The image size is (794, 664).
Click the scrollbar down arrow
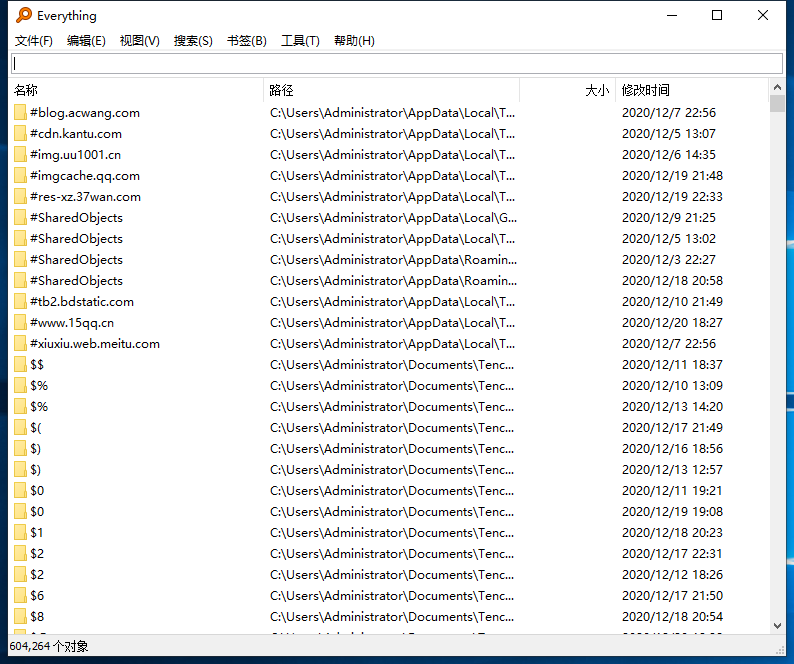(x=778, y=625)
